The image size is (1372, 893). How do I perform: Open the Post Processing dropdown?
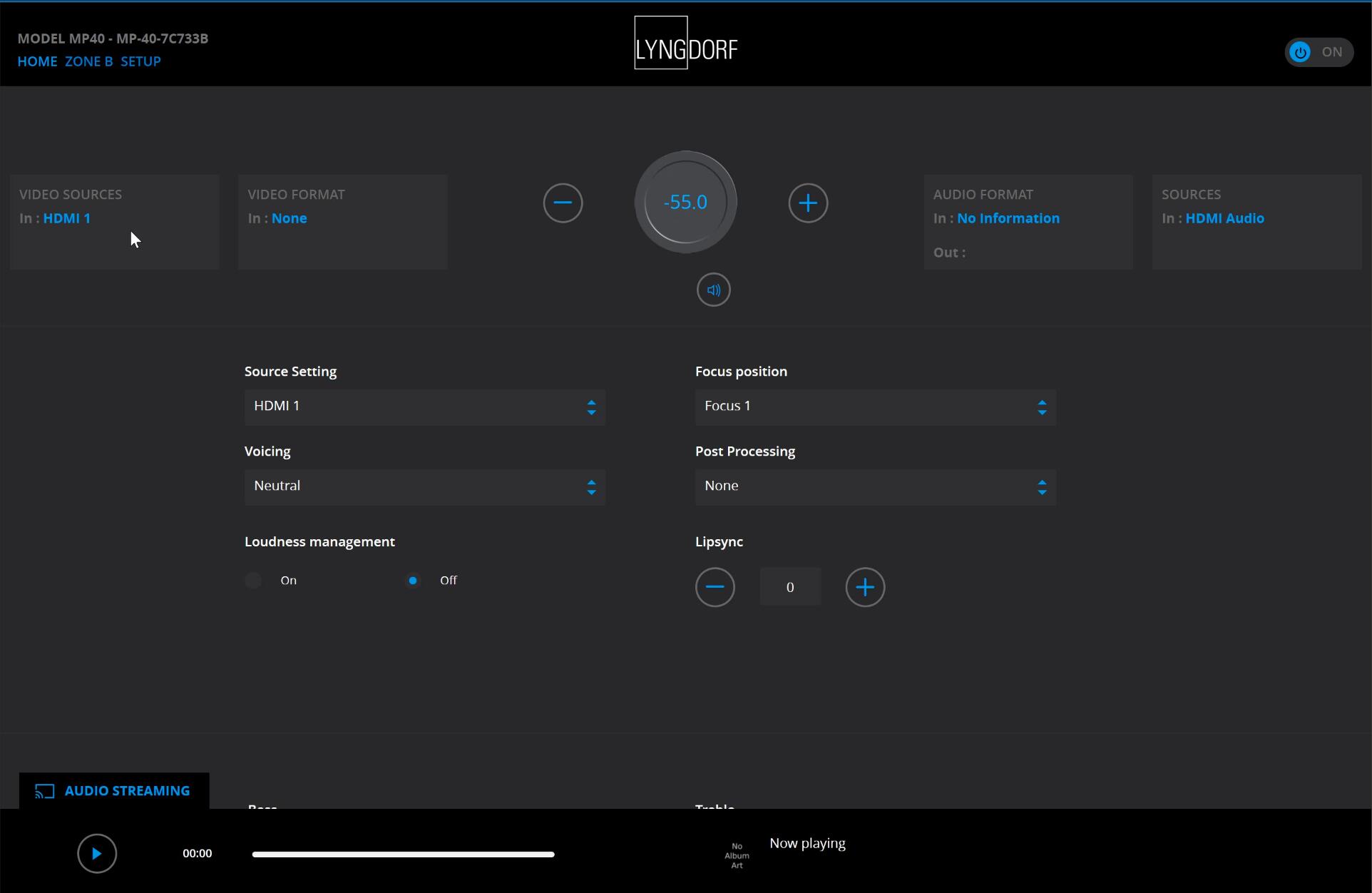pyautogui.click(x=875, y=486)
